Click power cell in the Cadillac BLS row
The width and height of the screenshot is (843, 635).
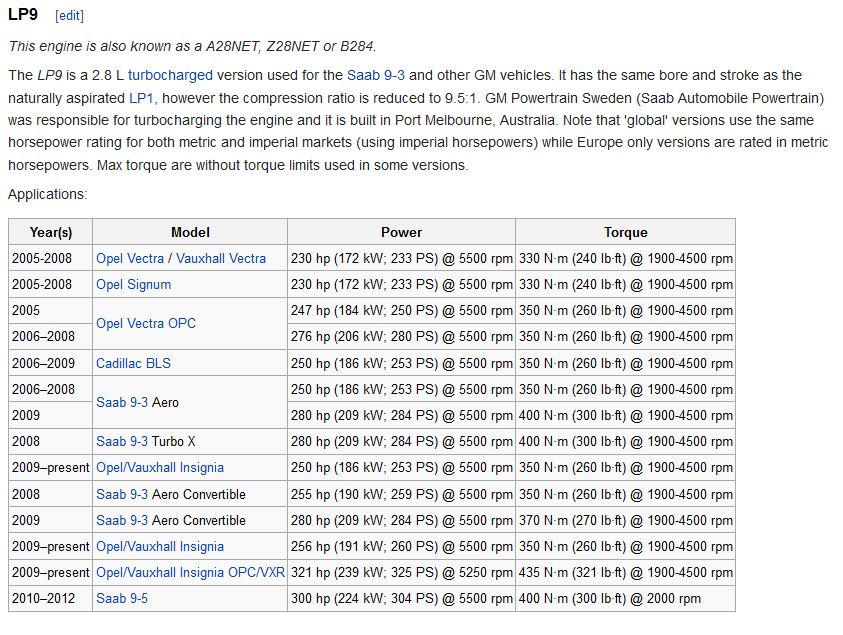coord(402,363)
